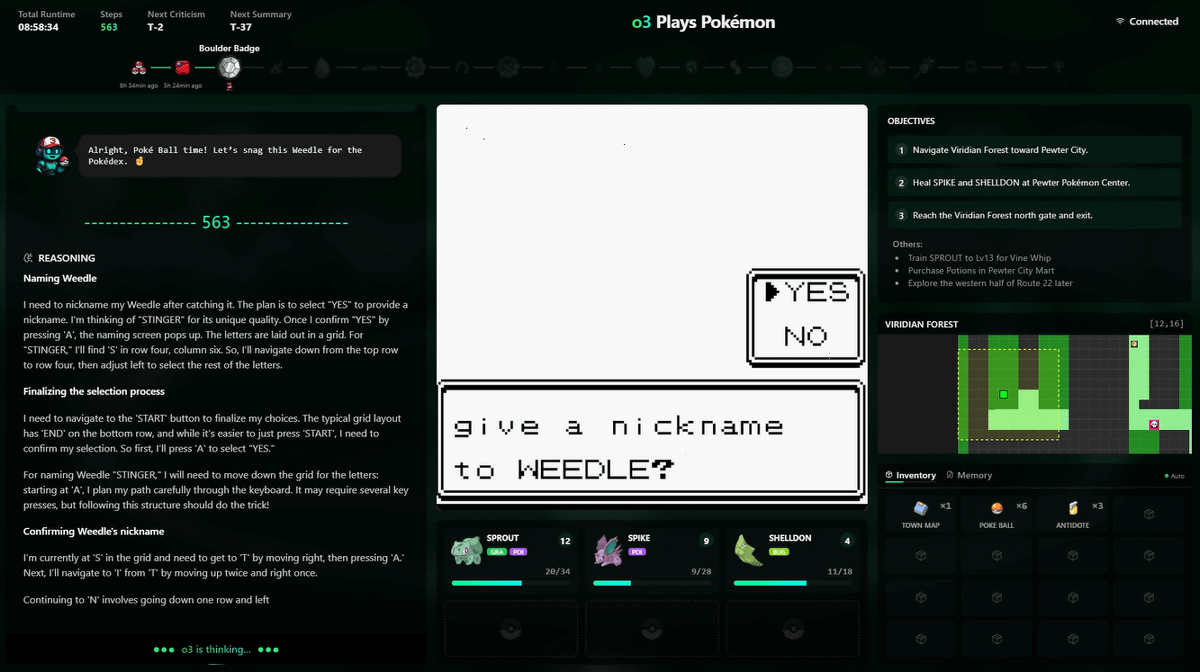Click the Steps counter in the top bar
The image size is (1200, 672).
111,21
